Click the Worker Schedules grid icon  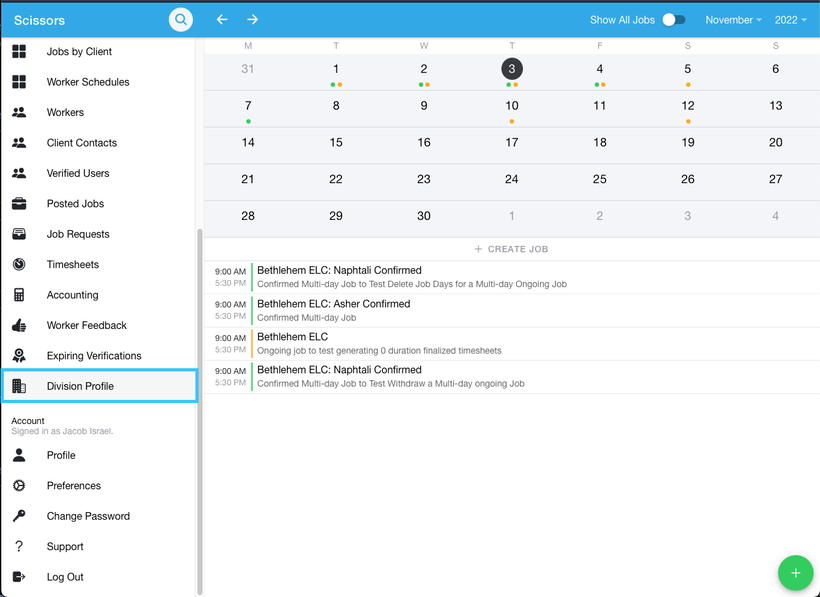tap(19, 82)
